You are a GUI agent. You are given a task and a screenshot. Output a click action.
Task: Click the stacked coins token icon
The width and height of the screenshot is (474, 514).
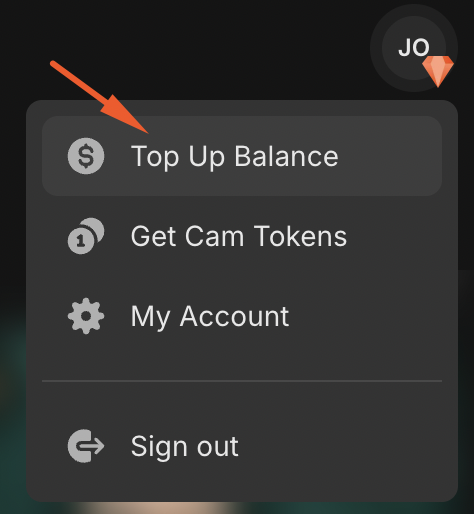pos(86,236)
